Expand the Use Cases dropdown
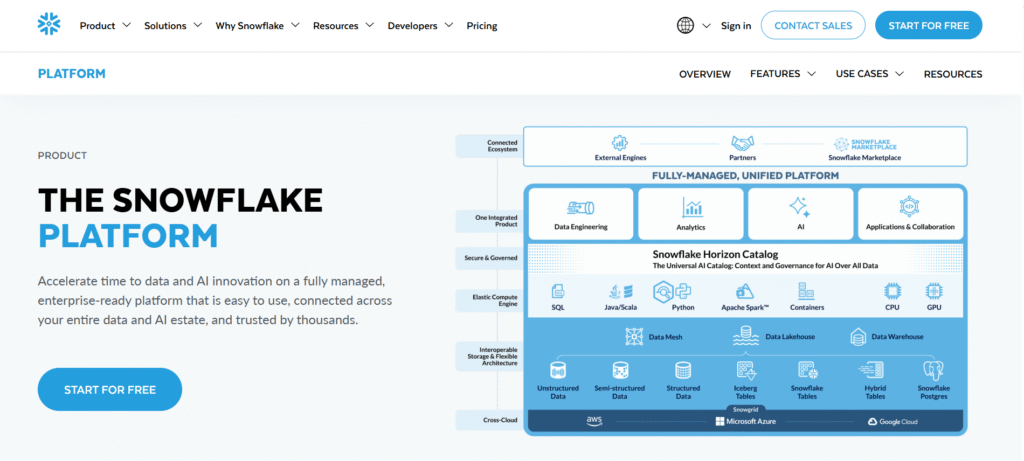The image size is (1024, 461). pos(869,74)
